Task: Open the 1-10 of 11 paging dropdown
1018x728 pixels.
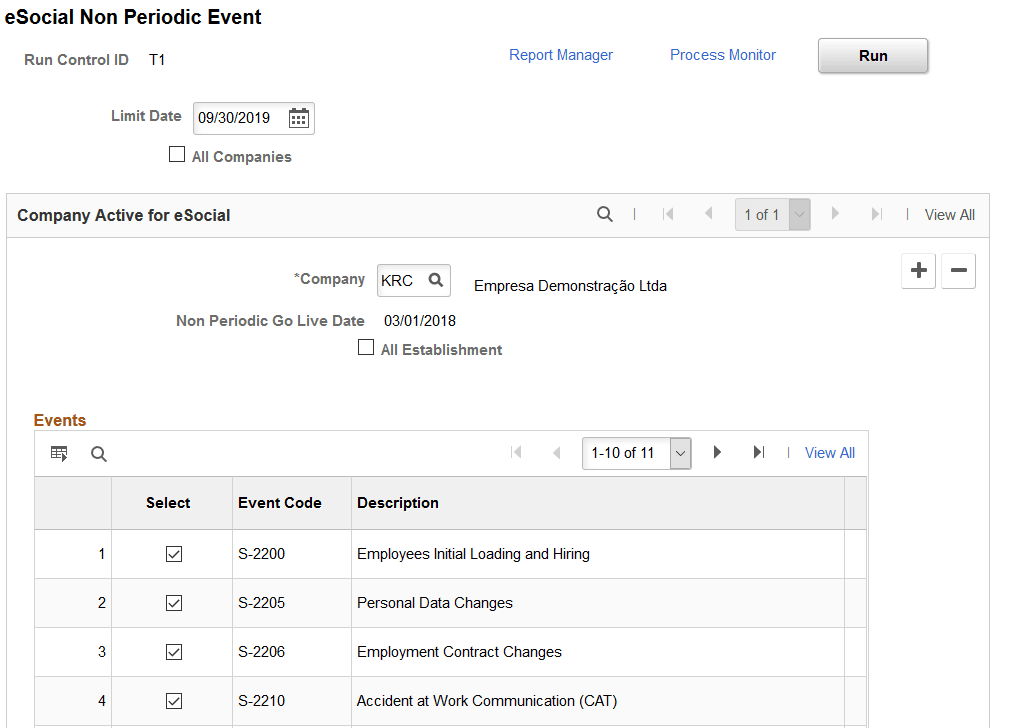Action: (x=680, y=453)
